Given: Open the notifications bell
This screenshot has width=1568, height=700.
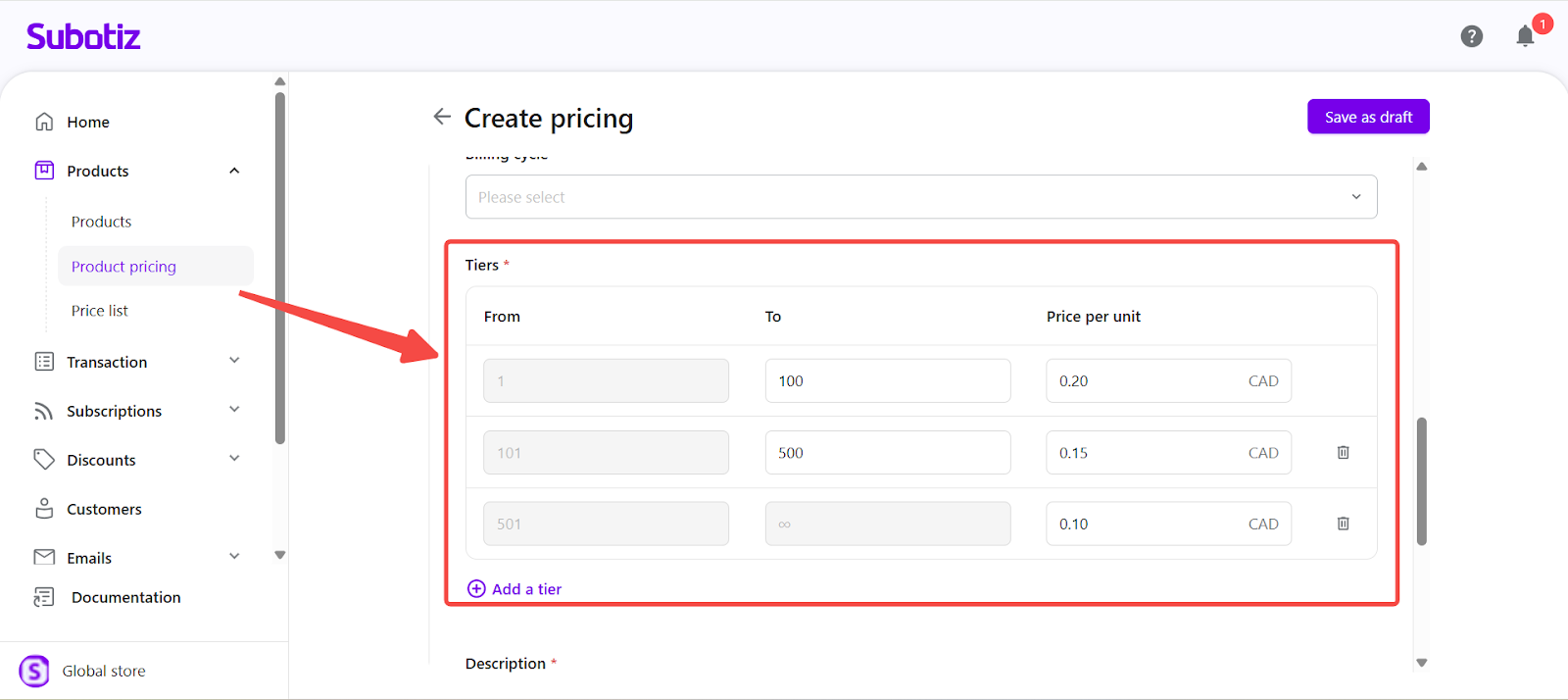Looking at the screenshot, I should pos(1525,36).
